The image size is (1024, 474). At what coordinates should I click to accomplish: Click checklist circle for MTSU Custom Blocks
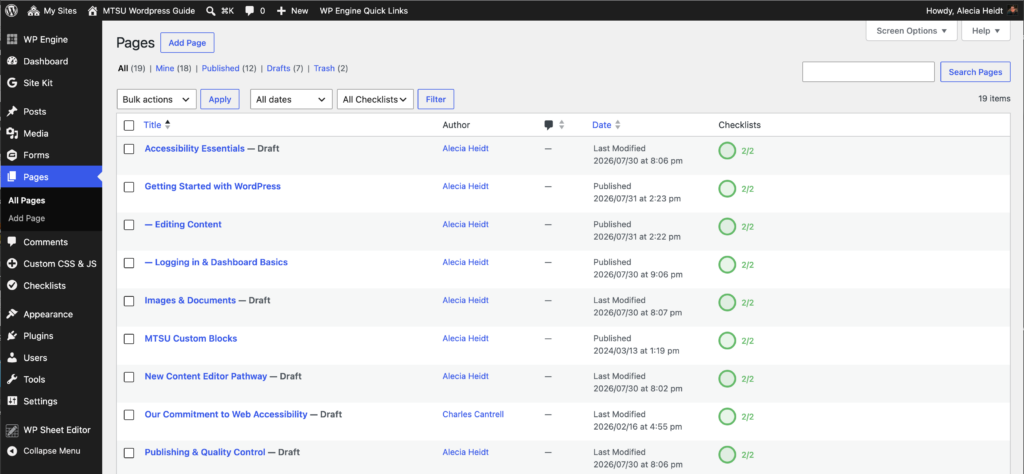727,341
